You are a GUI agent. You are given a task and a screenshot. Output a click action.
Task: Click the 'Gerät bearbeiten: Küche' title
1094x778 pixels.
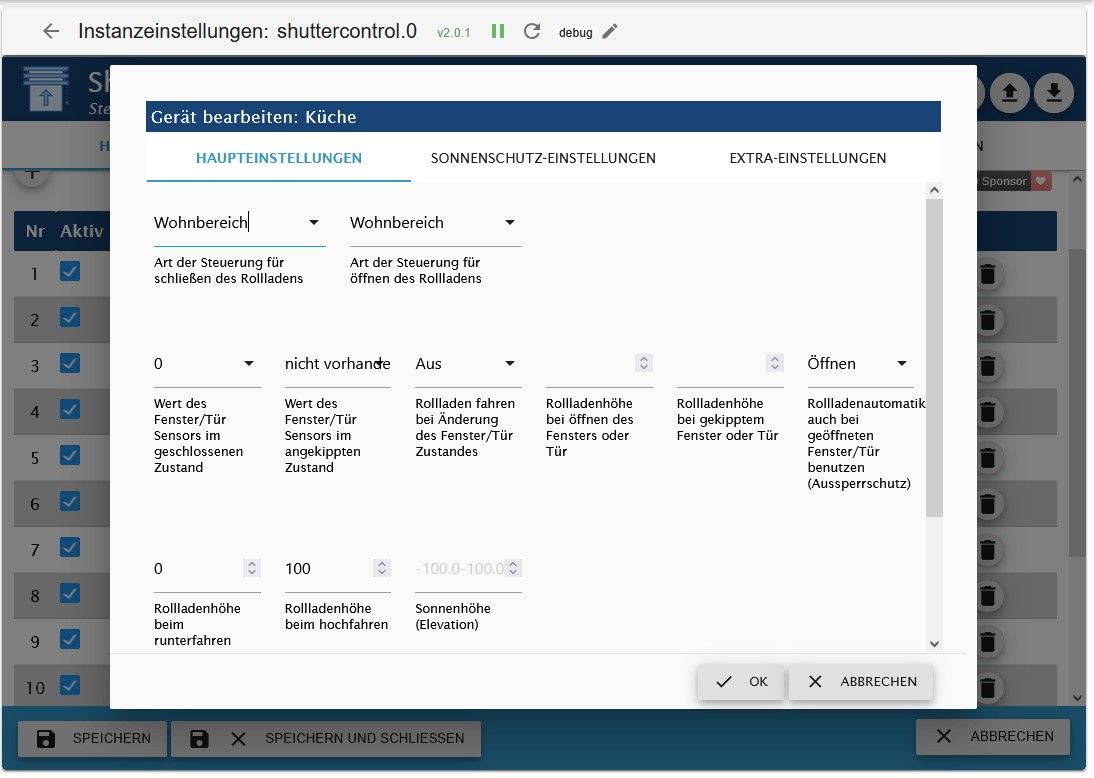click(x=253, y=117)
